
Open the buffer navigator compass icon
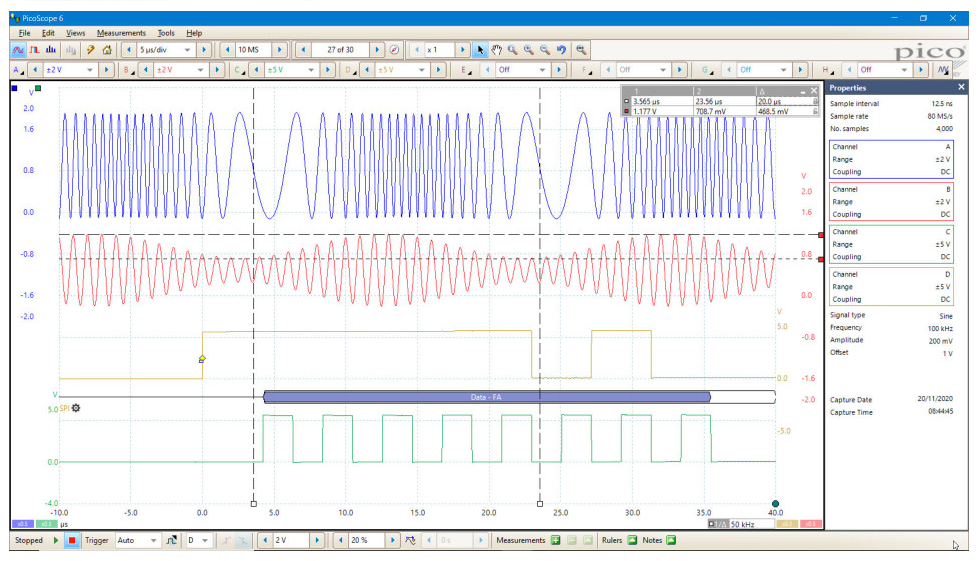click(x=394, y=50)
